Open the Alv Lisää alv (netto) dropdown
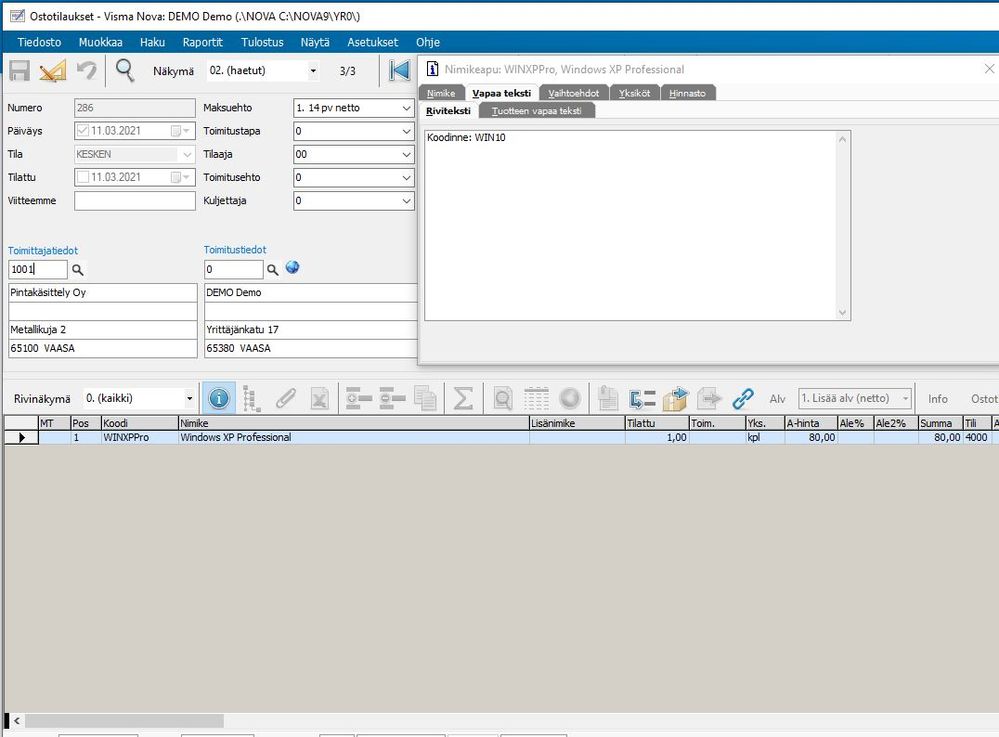999x737 pixels. [x=905, y=399]
